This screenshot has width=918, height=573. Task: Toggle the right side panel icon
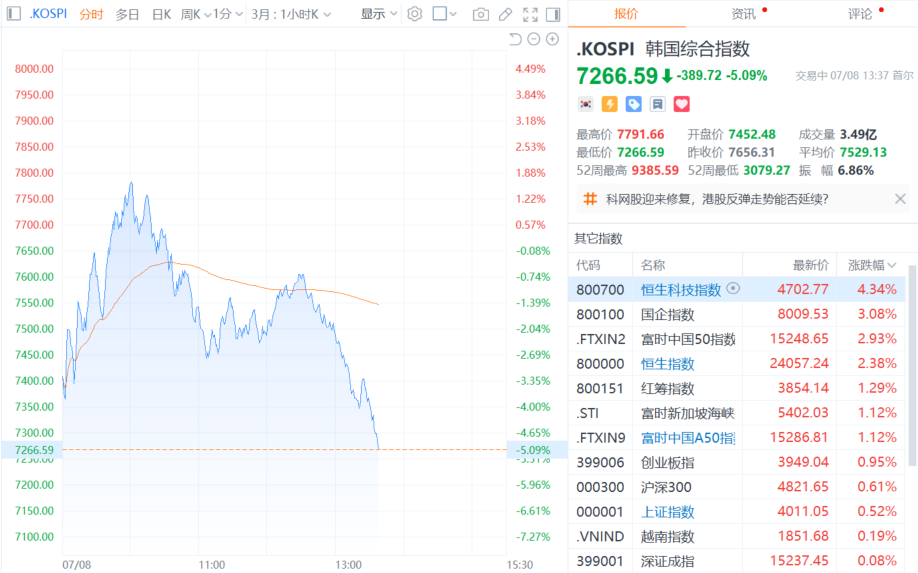[x=553, y=15]
